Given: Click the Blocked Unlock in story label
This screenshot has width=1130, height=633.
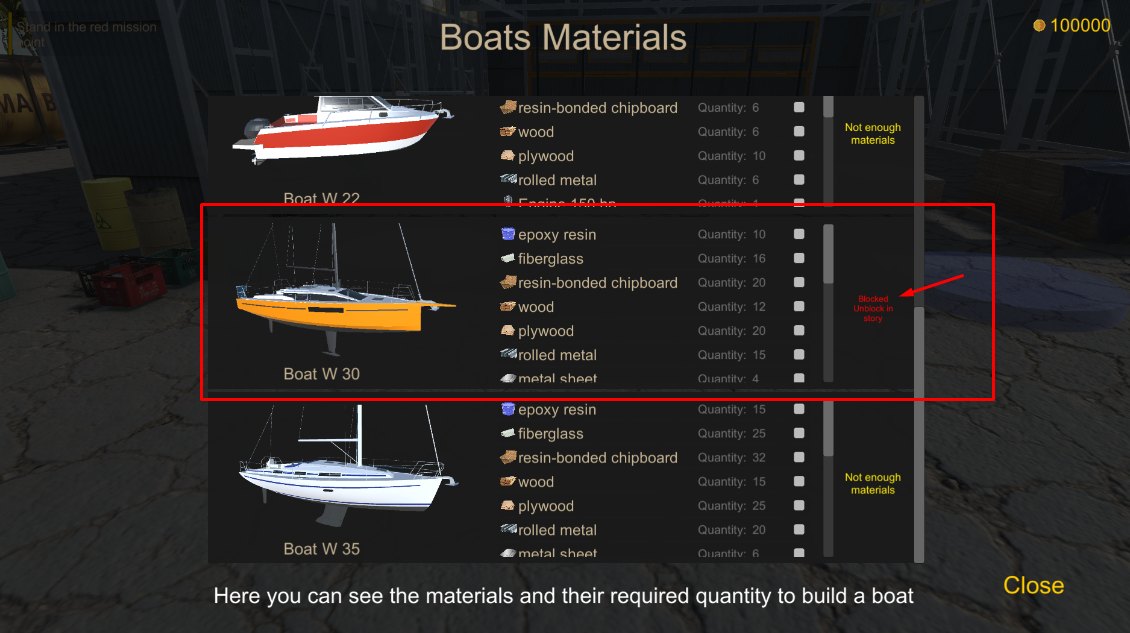Looking at the screenshot, I should coord(873,308).
